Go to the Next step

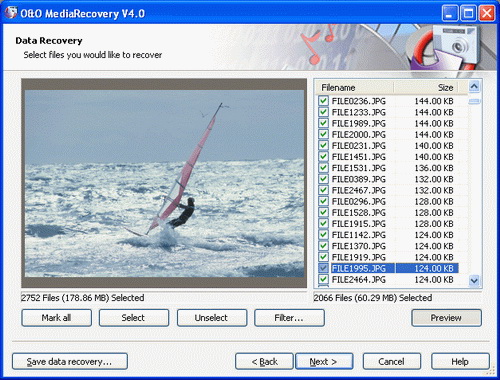coord(324,361)
